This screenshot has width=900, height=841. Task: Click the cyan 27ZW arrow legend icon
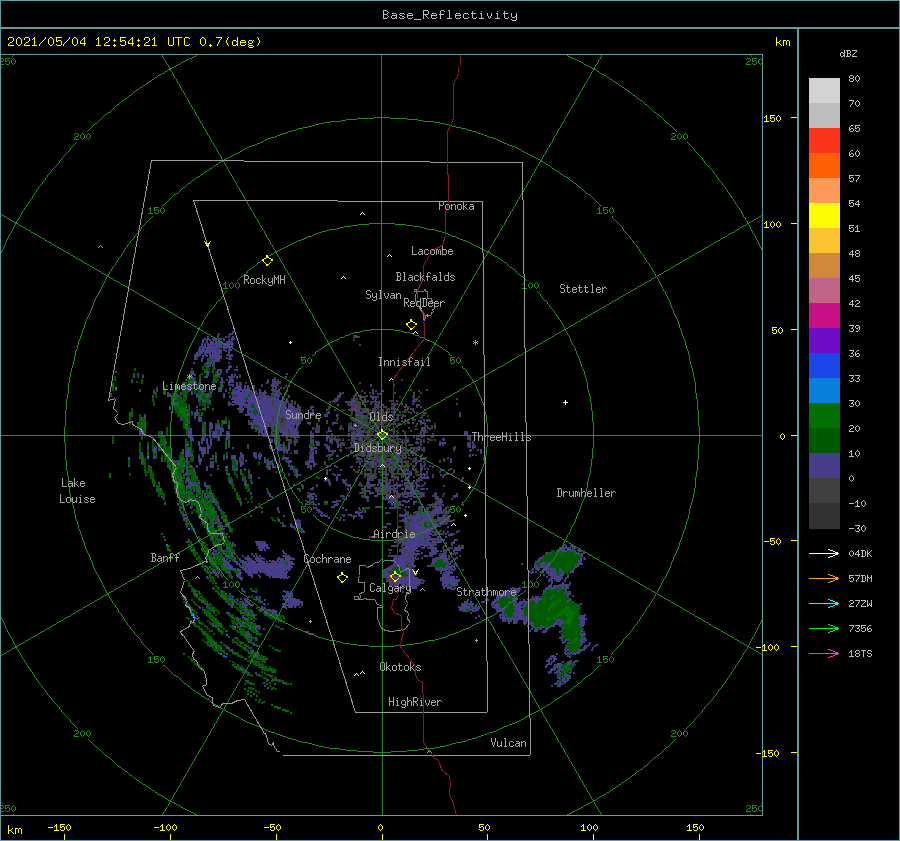click(x=824, y=603)
